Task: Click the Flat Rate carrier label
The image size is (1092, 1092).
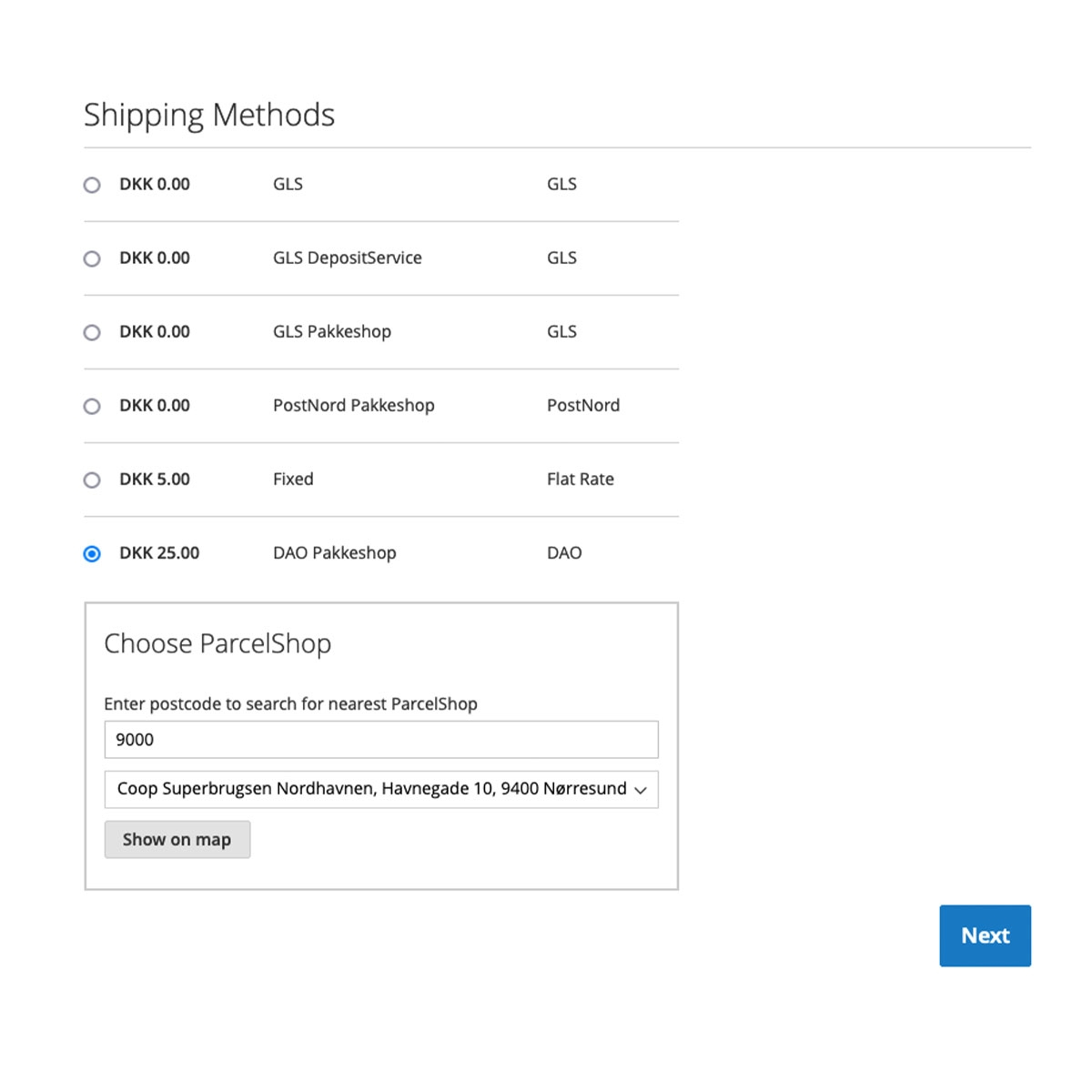Action: point(580,479)
